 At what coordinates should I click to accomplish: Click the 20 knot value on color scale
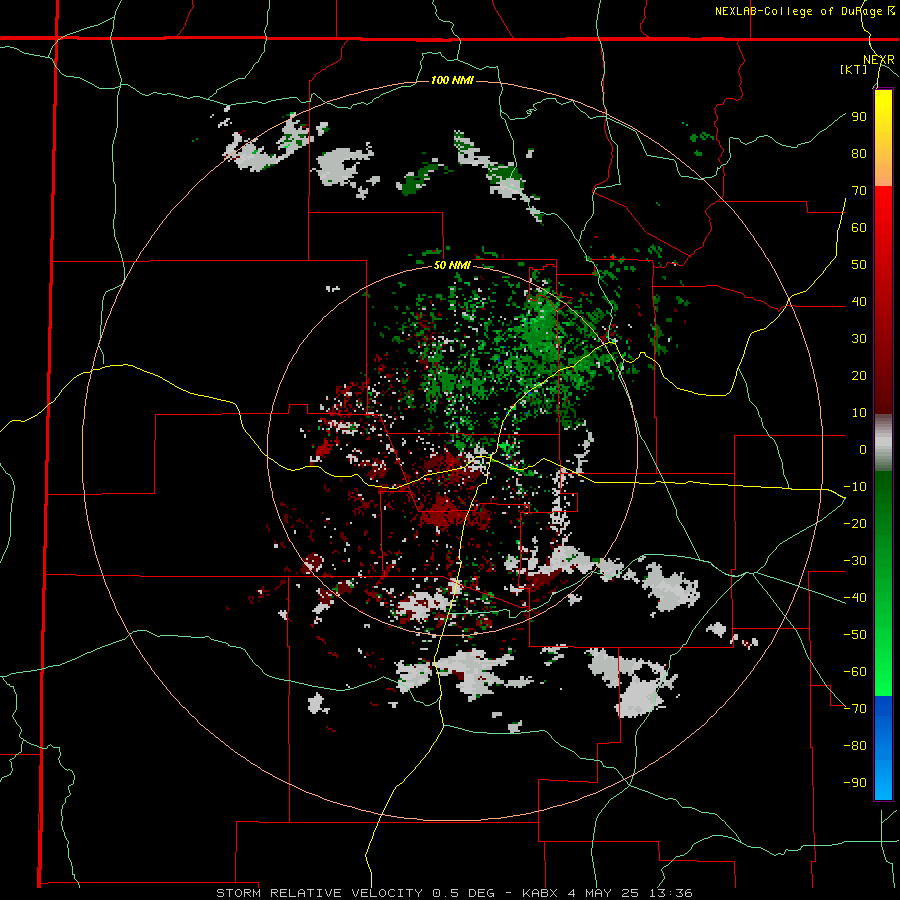click(859, 375)
